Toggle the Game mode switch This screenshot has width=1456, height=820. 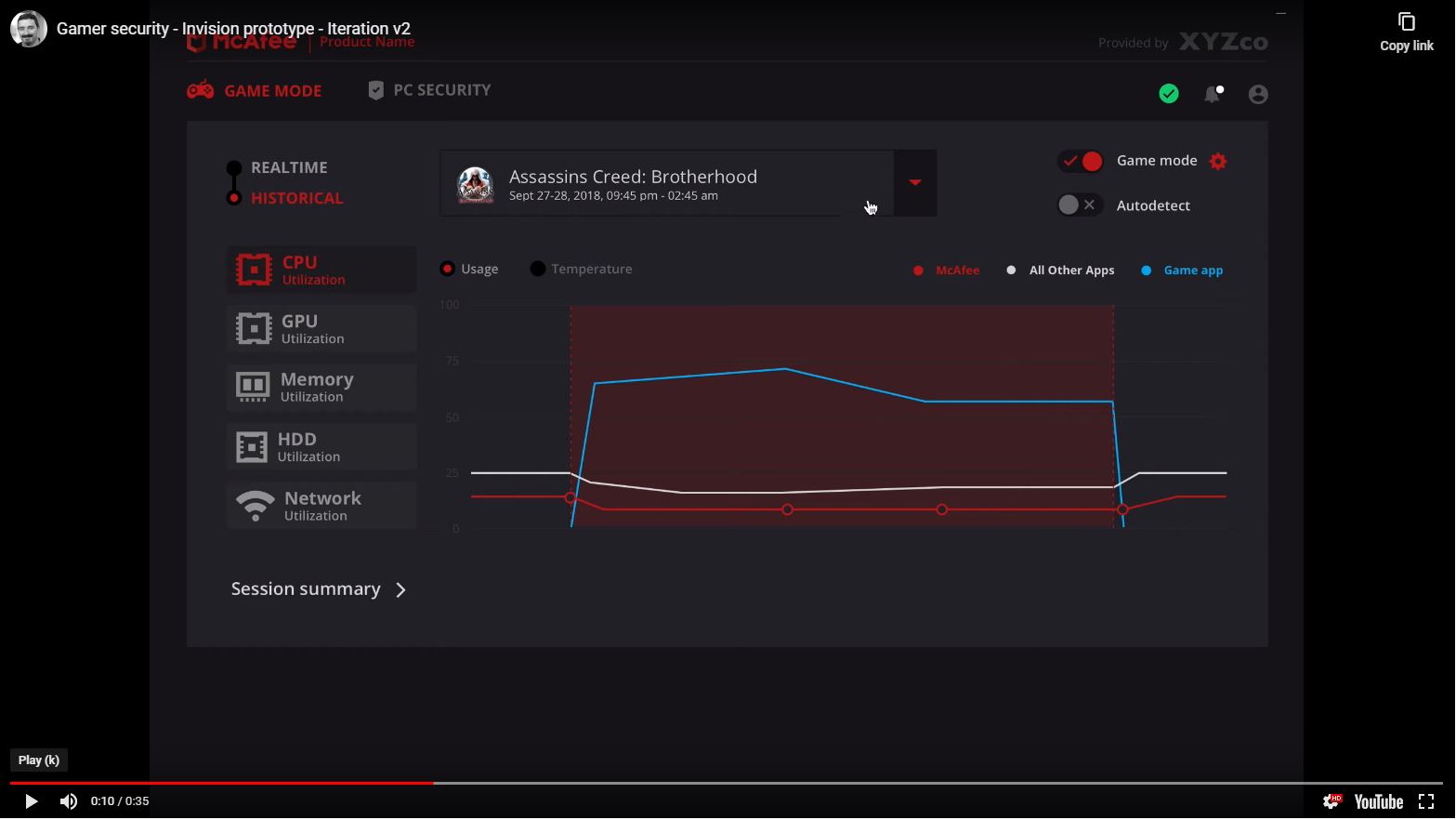pyautogui.click(x=1081, y=161)
